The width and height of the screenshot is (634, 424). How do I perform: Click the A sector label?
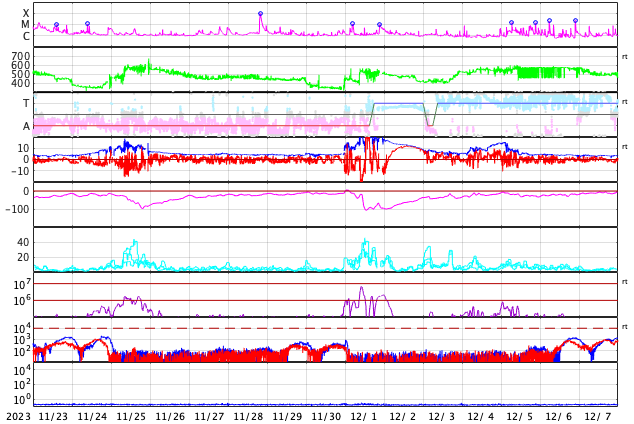[26, 126]
